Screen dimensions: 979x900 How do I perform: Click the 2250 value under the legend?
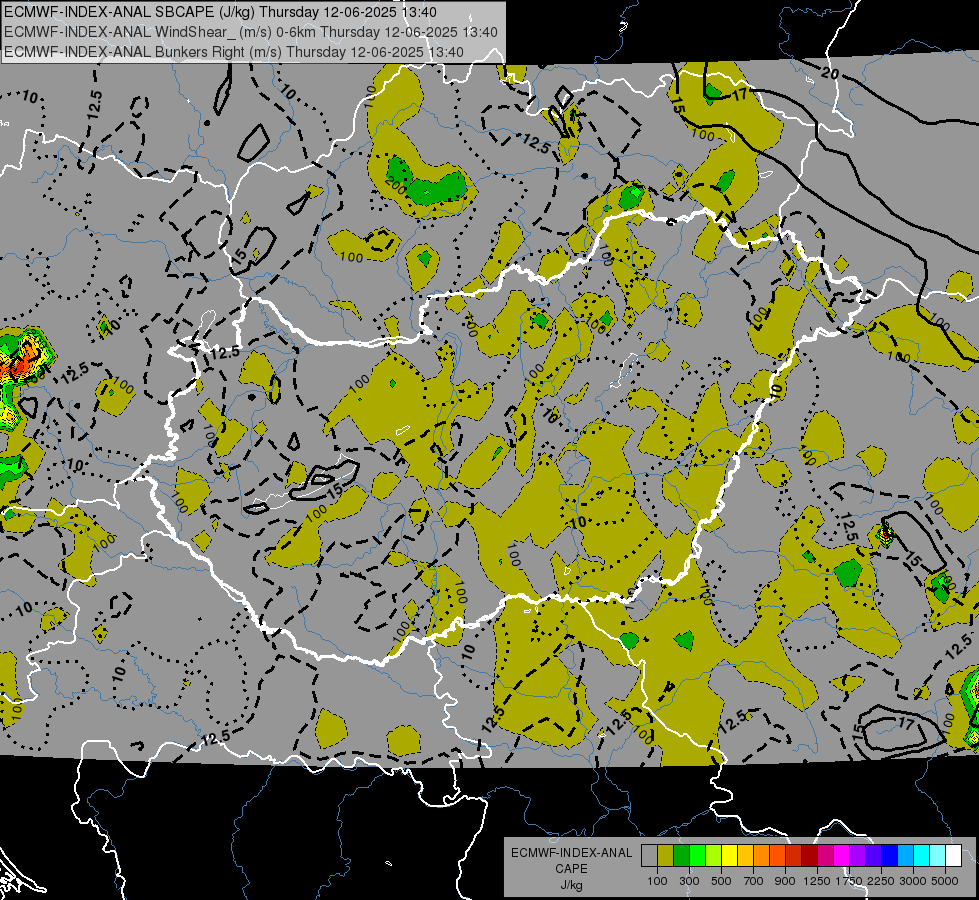[x=880, y=881]
